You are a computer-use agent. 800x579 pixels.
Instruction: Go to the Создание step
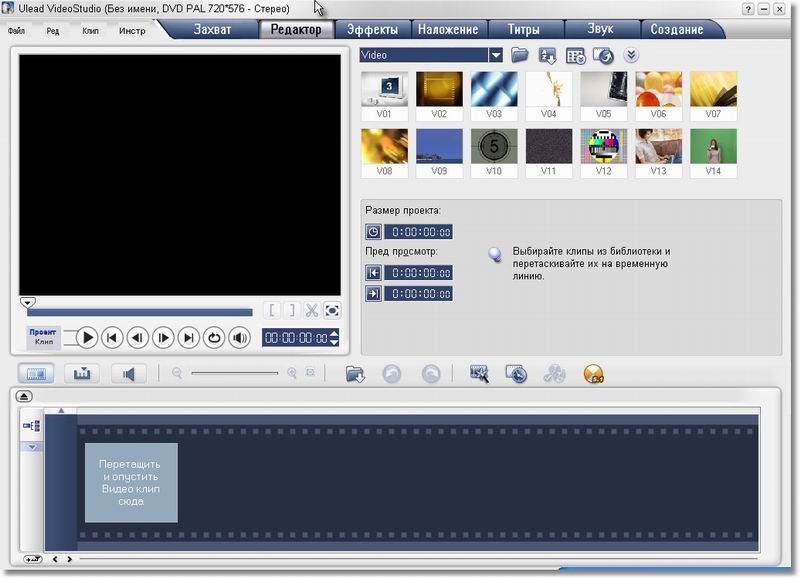676,29
